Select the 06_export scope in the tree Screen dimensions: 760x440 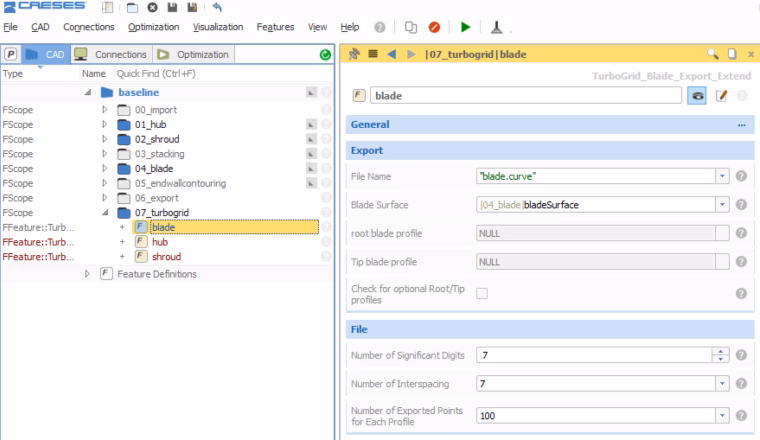point(157,198)
